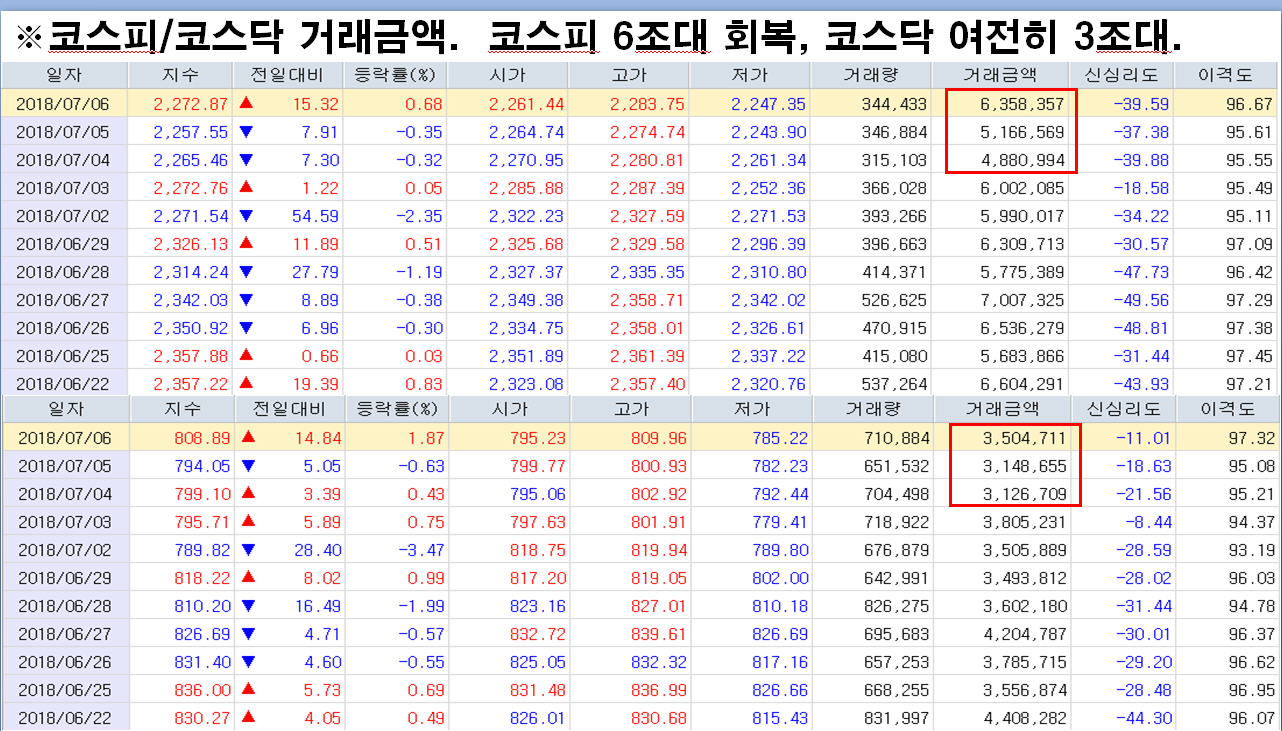Click the blue down arrow beside 28.40
Image resolution: width=1282 pixels, height=731 pixels.
pos(246,550)
